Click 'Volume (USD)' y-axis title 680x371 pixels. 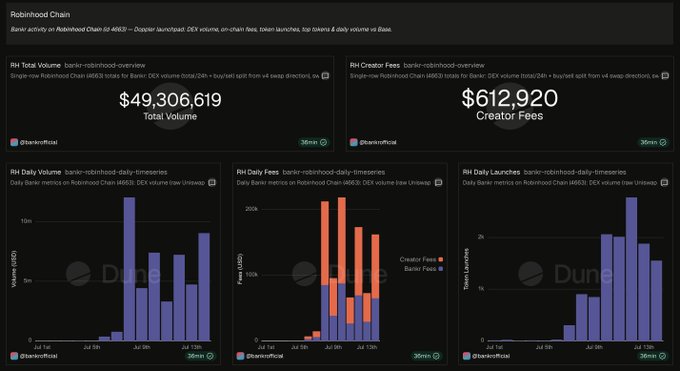click(x=14, y=269)
